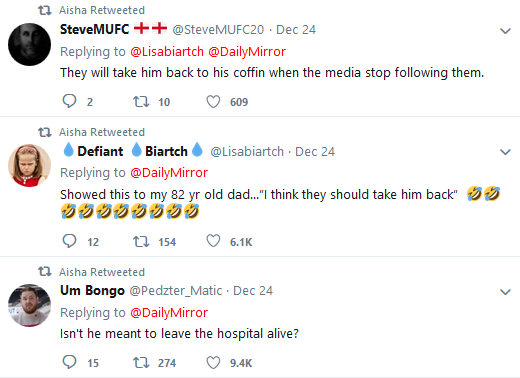Open Defiant Biartch's angry girl avatar
520x378 pixels.
(29, 165)
